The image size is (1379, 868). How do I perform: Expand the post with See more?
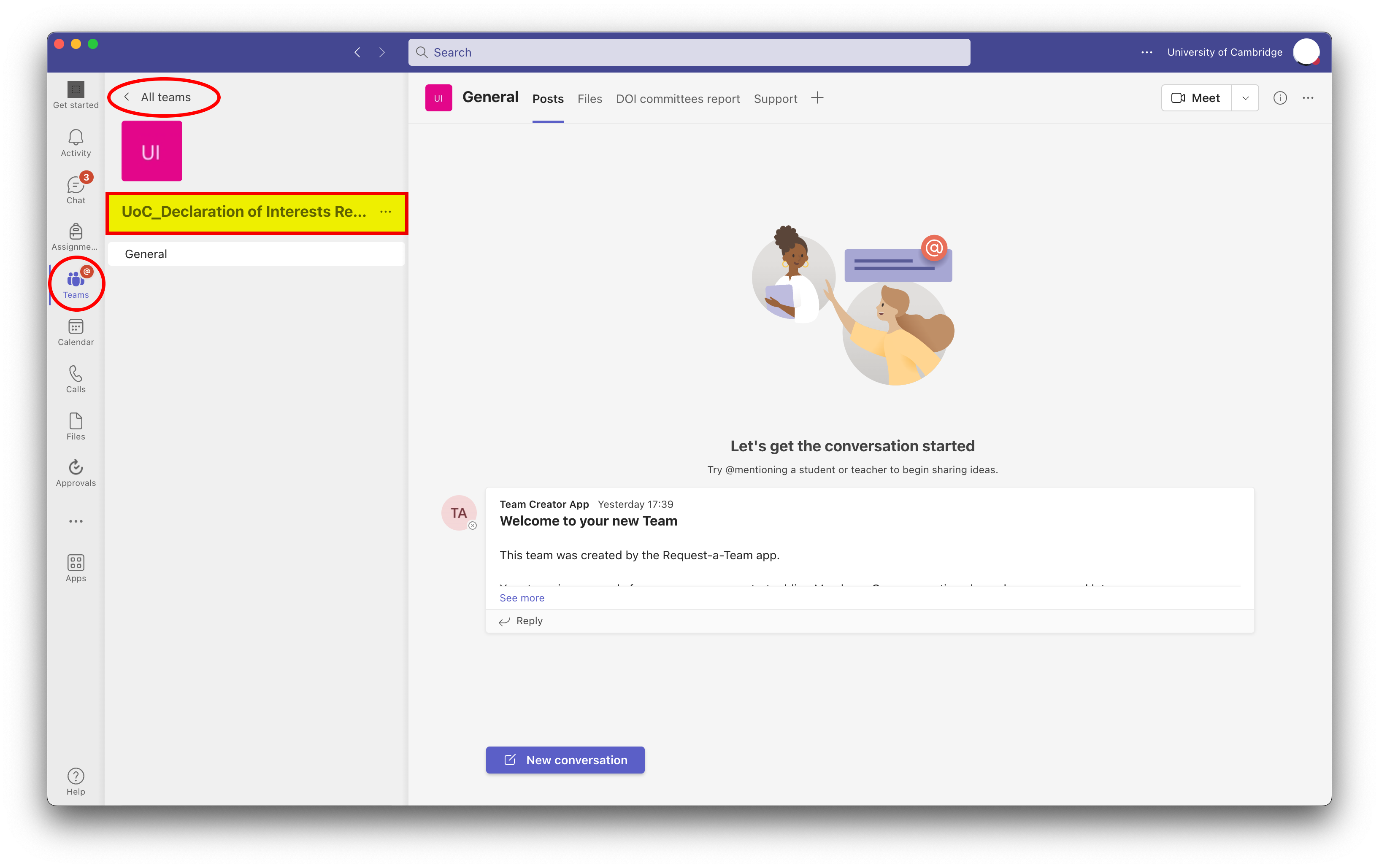coord(522,598)
